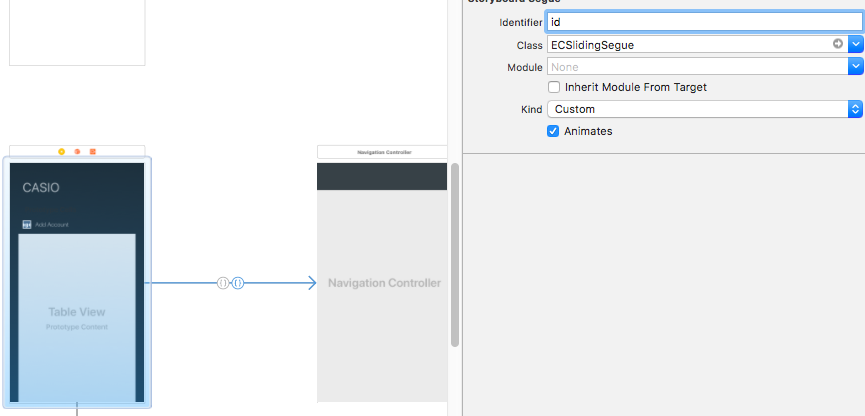Click the yellow view controller icon in scene dock
Screen dimensions: 865x416
(62, 151)
